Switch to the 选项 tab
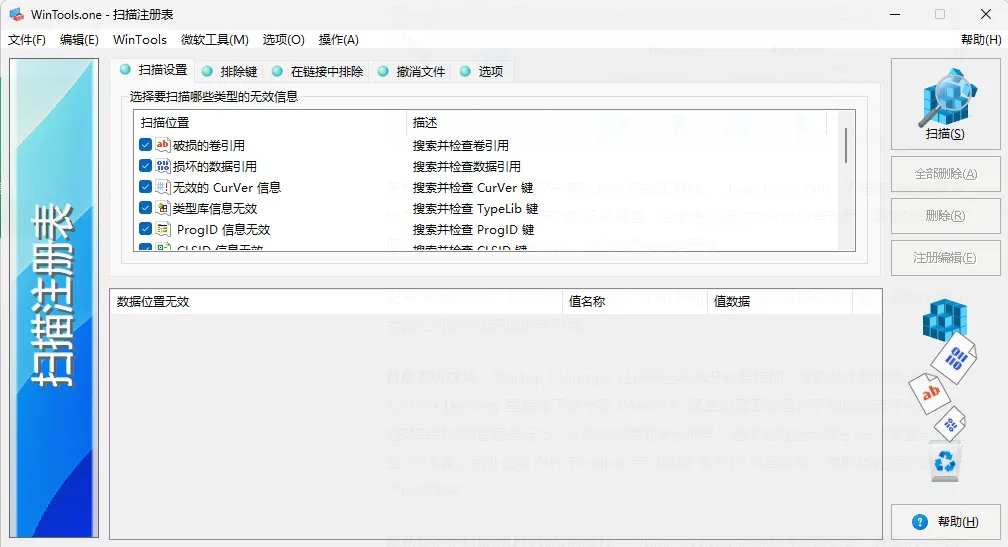This screenshot has height=547, width=1008. coord(482,71)
